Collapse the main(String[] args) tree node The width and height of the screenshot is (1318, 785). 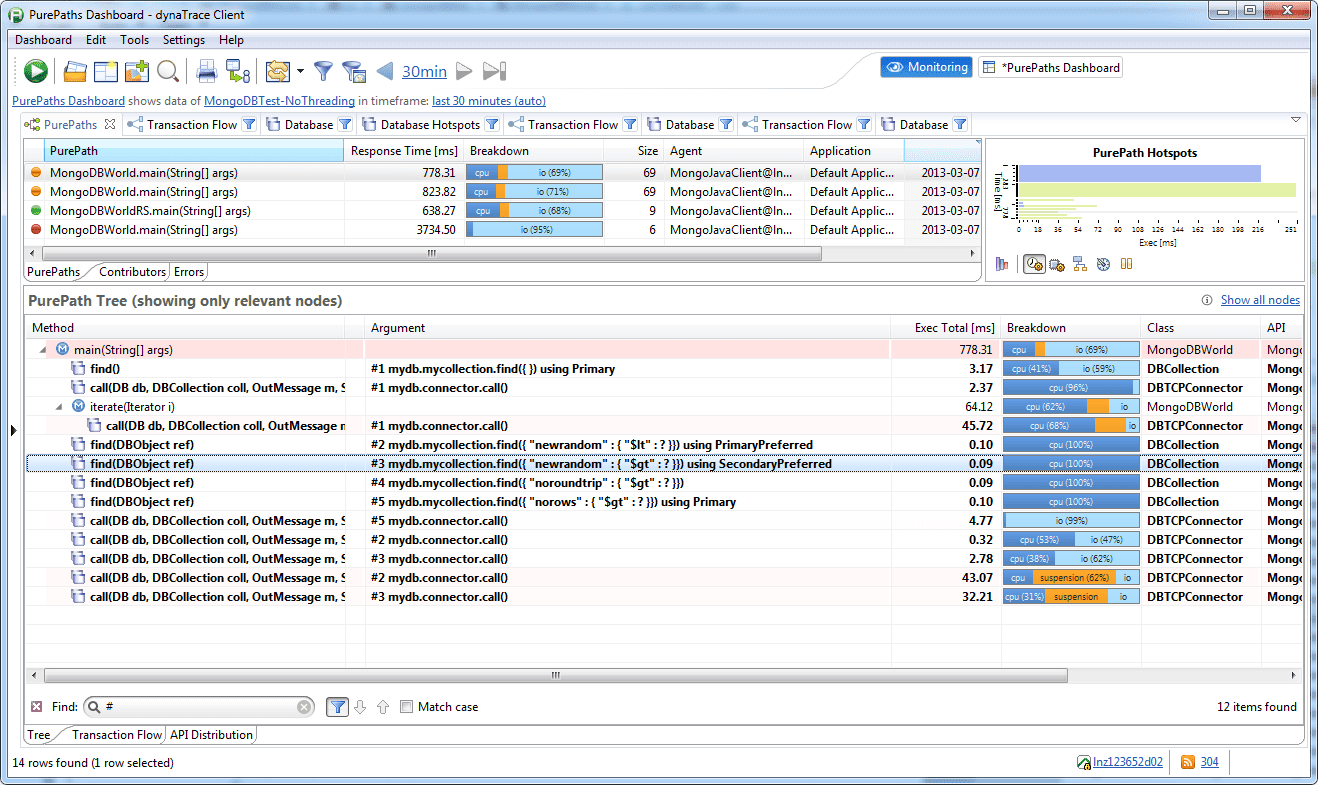tap(43, 350)
